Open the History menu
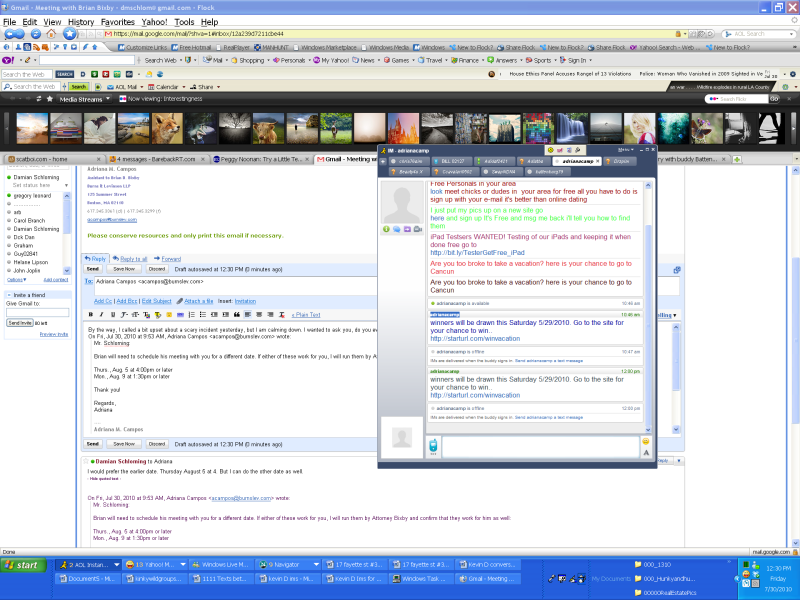This screenshot has width=800, height=600. click(x=81, y=22)
